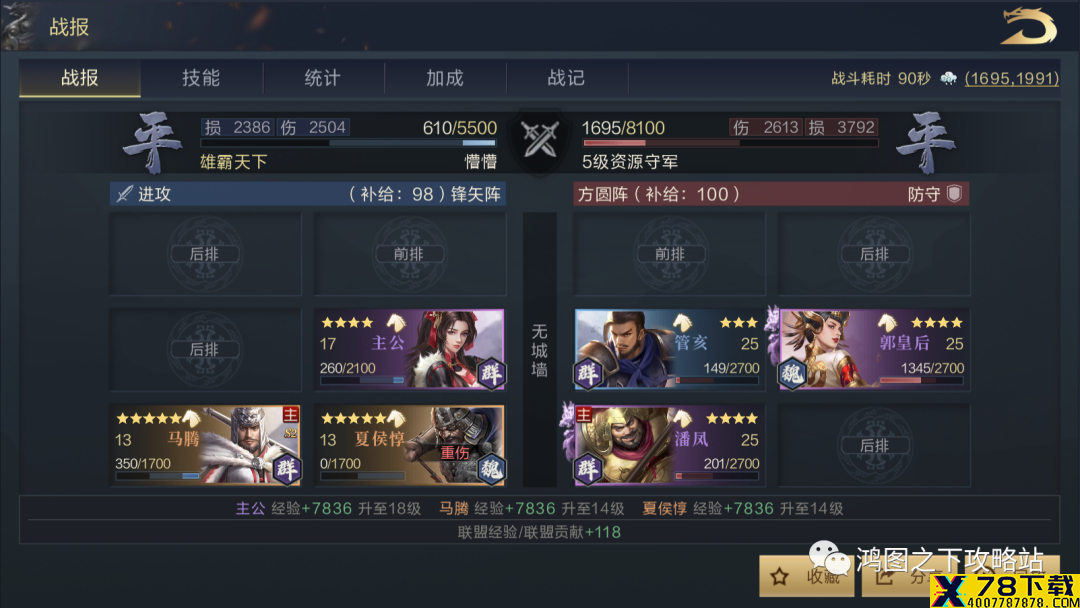Open the 战记 tab
The width and height of the screenshot is (1080, 608).
(x=567, y=78)
